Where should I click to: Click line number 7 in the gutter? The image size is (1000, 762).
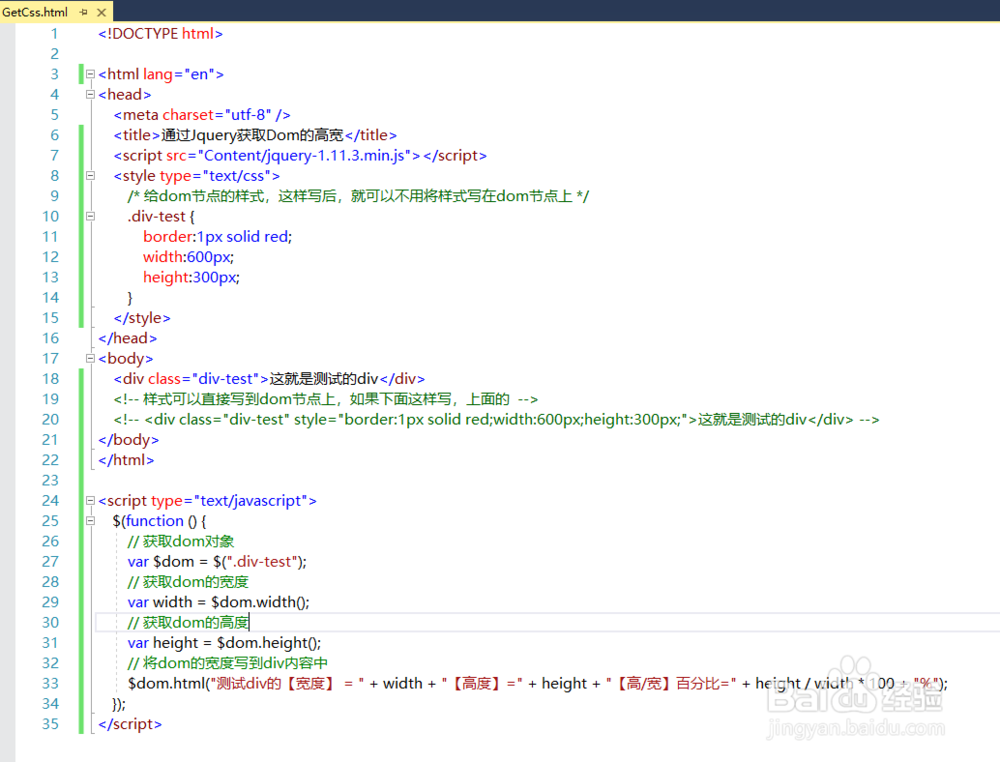54,156
